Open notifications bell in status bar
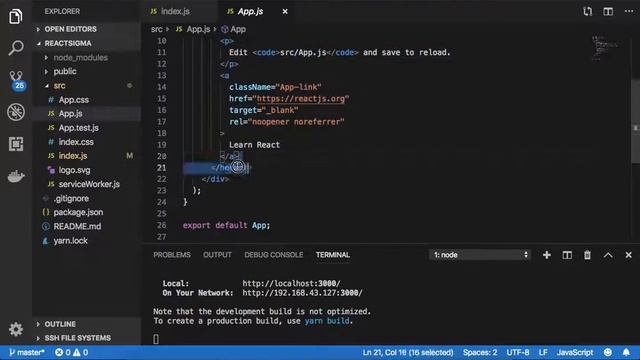The width and height of the screenshot is (640, 360). click(x=626, y=352)
